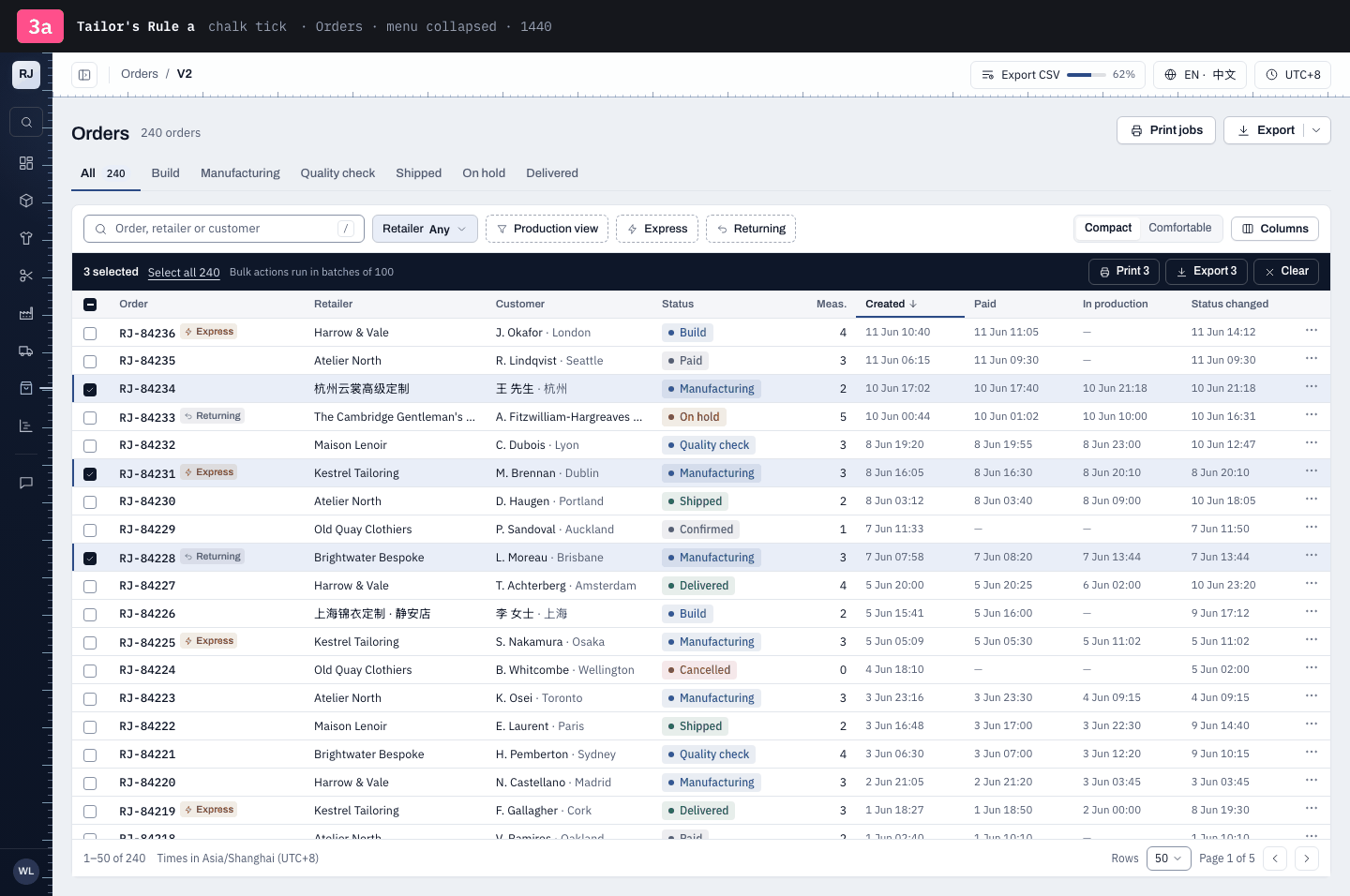1350x896 pixels.
Task: Click Select all 240 link
Action: (184, 273)
